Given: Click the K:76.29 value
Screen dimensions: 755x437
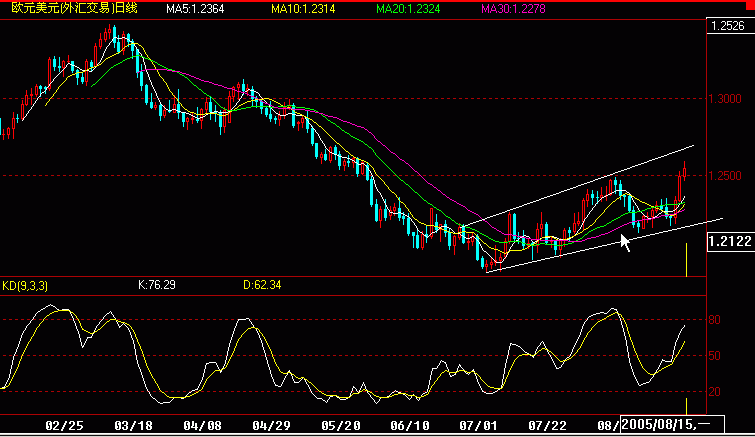Looking at the screenshot, I should (156, 285).
